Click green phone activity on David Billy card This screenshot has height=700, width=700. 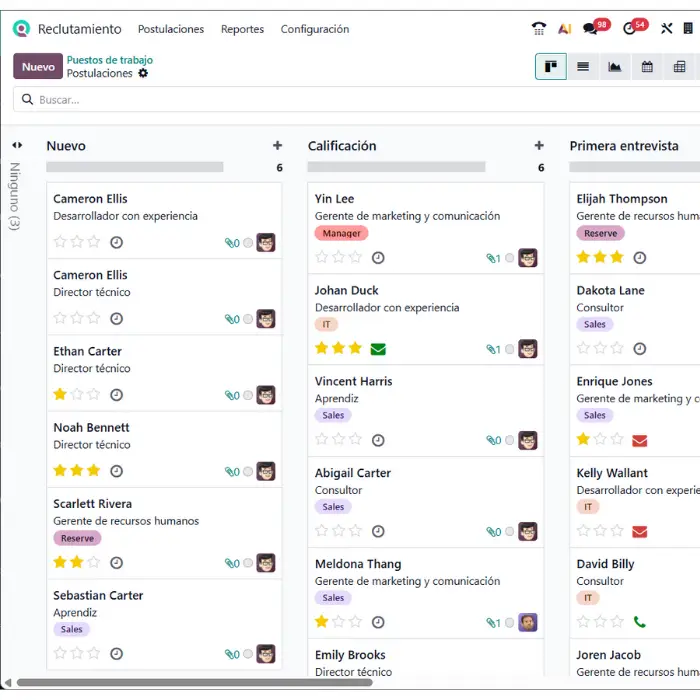640,622
